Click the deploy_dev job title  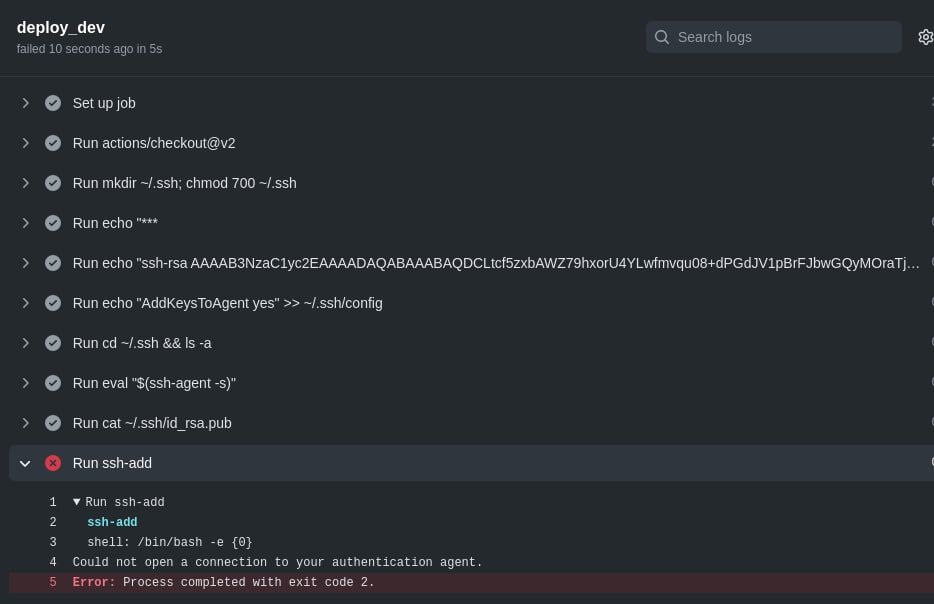tap(61, 27)
